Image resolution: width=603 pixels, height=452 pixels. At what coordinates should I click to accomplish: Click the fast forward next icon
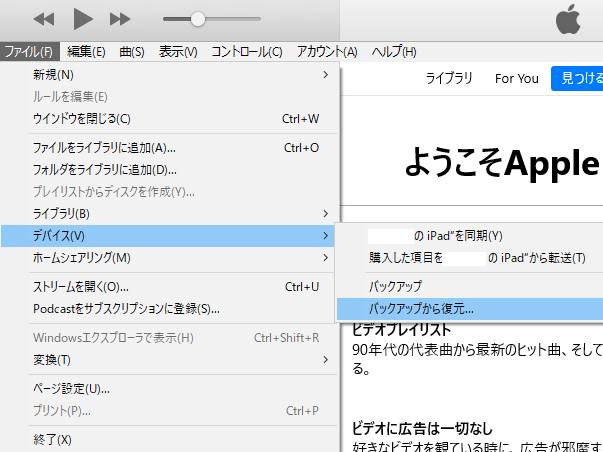click(120, 19)
